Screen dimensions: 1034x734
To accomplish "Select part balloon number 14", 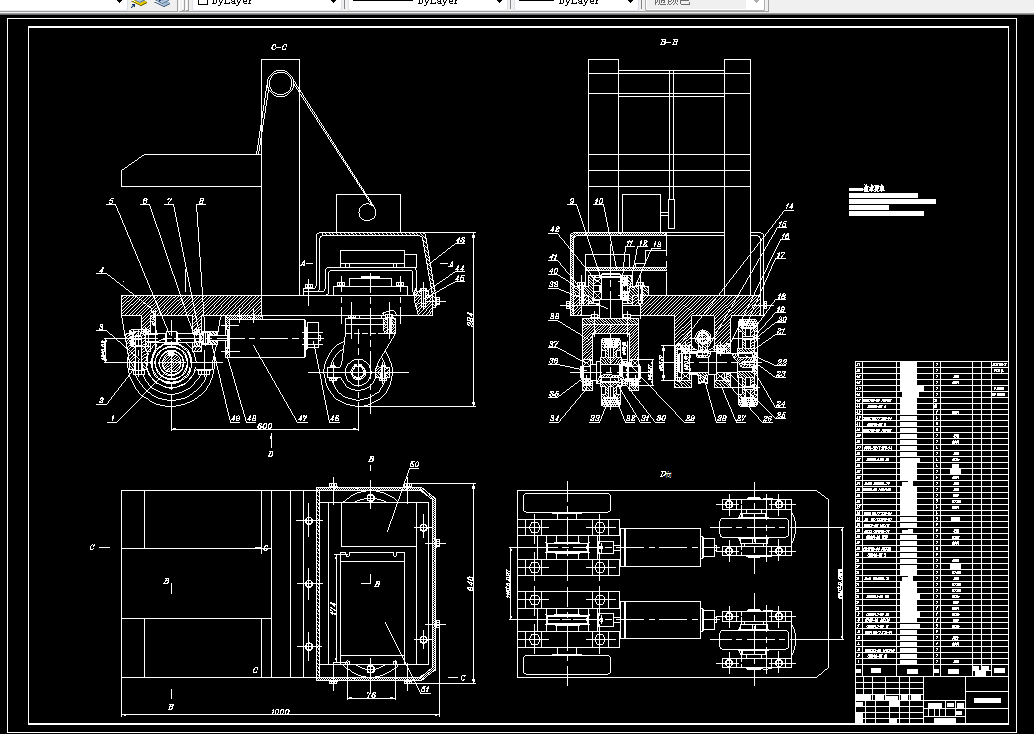I will click(789, 206).
